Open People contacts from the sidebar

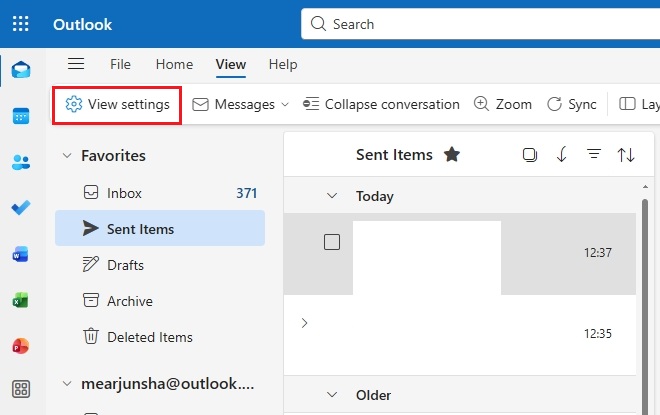[21, 162]
